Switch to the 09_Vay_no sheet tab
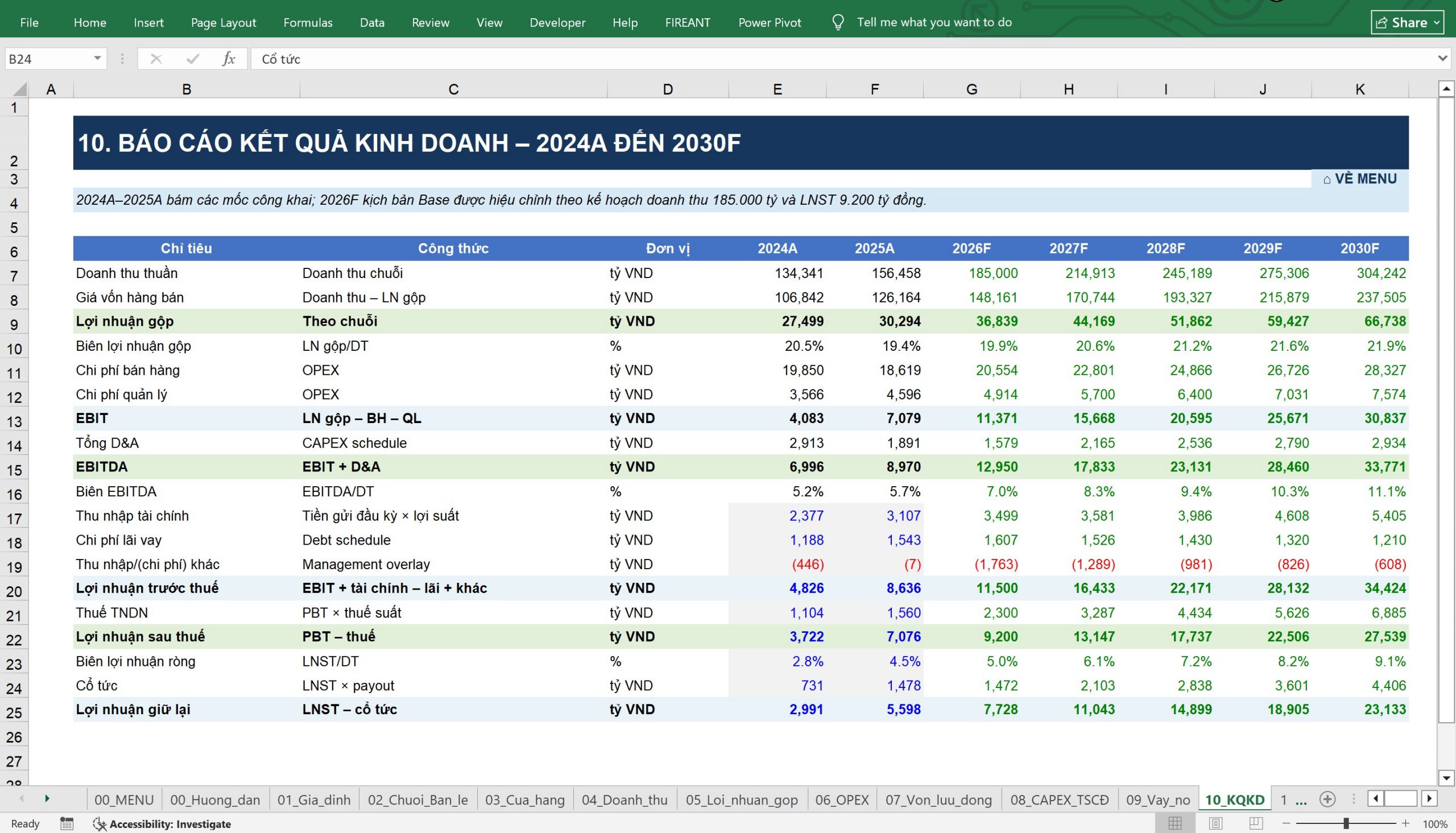1456x833 pixels. coord(1158,799)
